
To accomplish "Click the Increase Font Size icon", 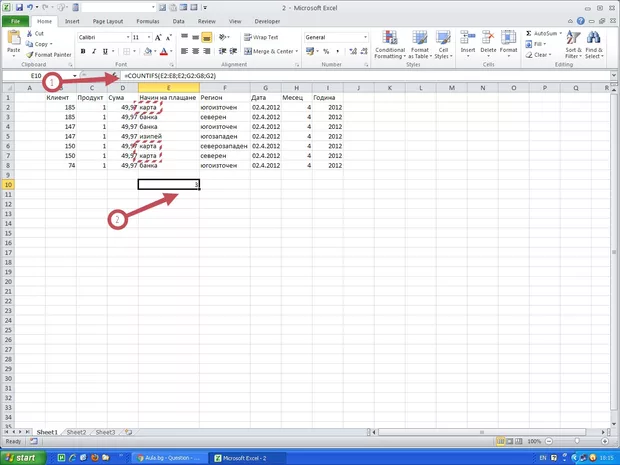I will [158, 38].
